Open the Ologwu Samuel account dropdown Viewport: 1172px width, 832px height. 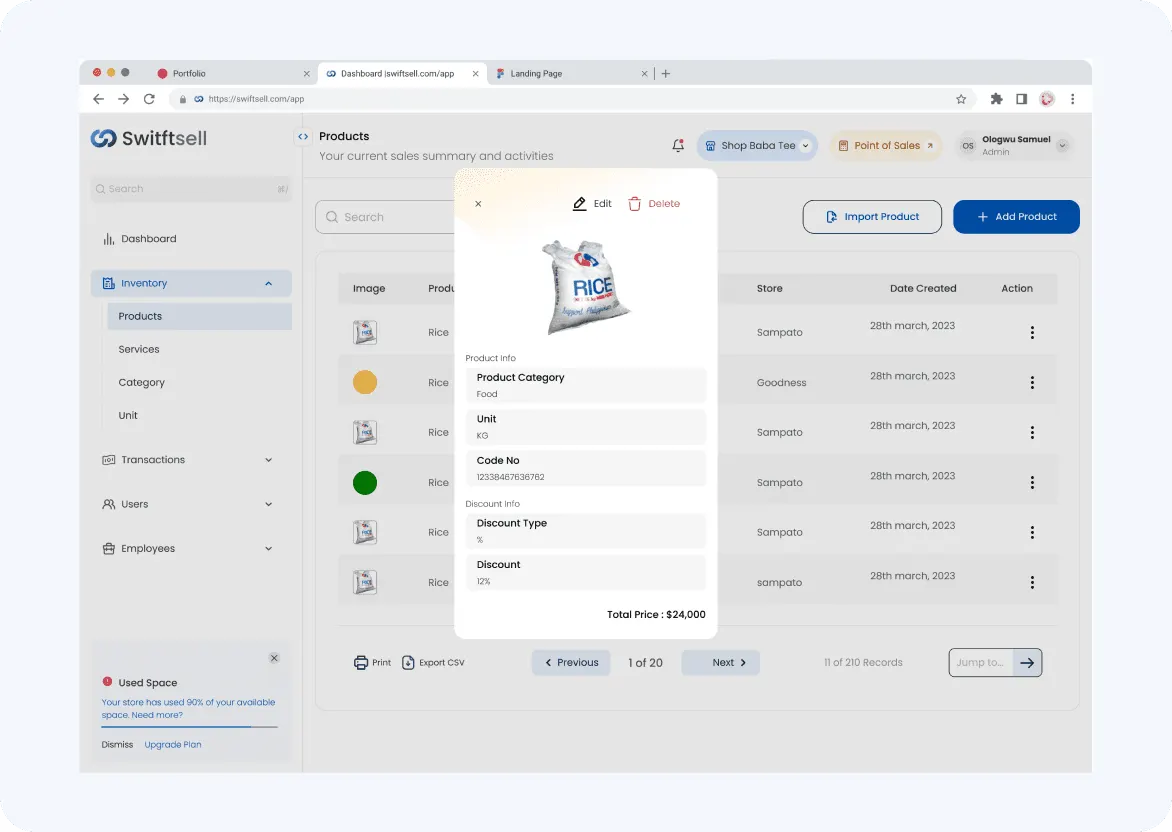1062,146
